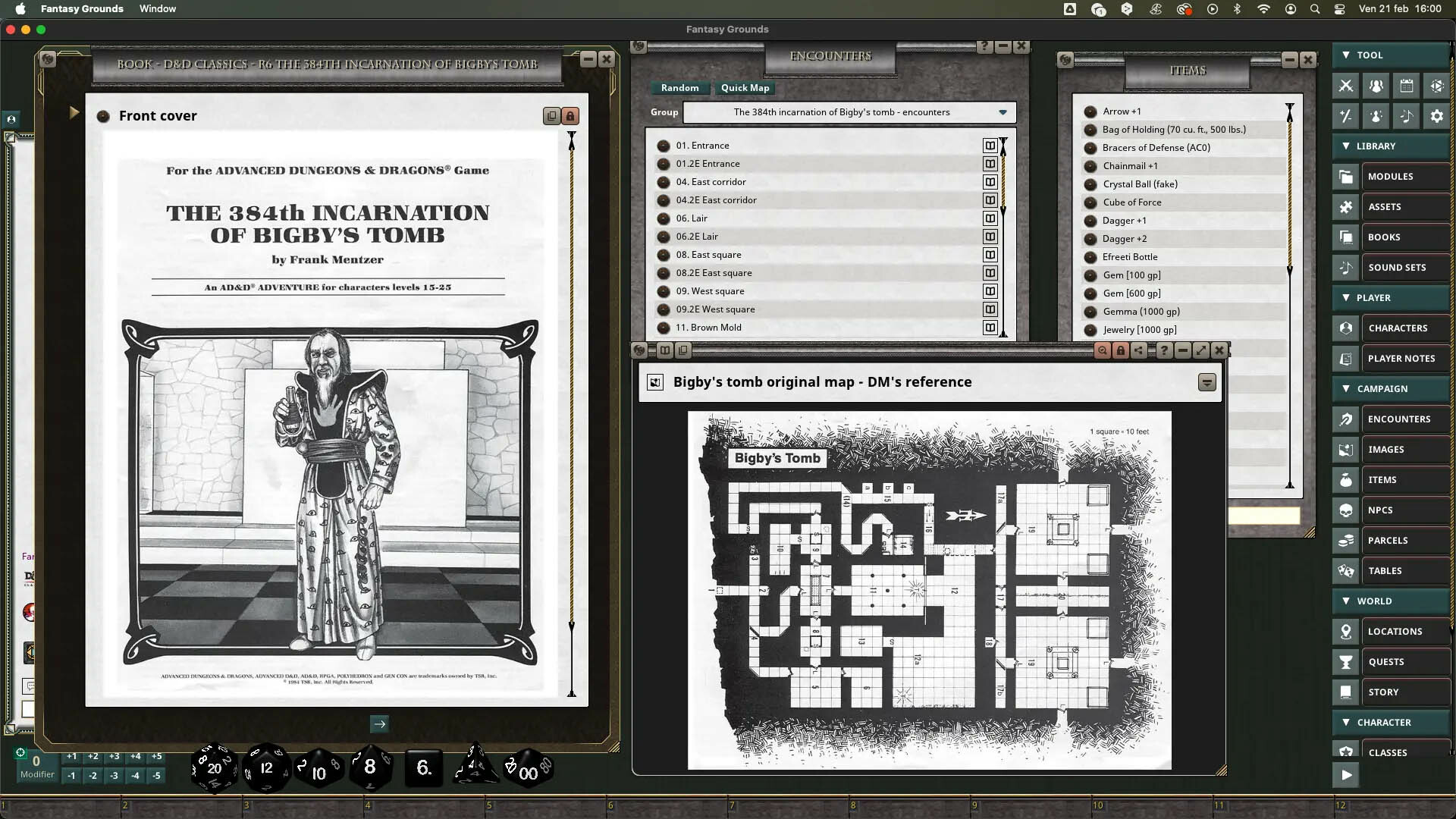Image resolution: width=1456 pixels, height=819 pixels.
Task: Open the '11. Brown Mold' encounter entry
Action: (x=709, y=327)
